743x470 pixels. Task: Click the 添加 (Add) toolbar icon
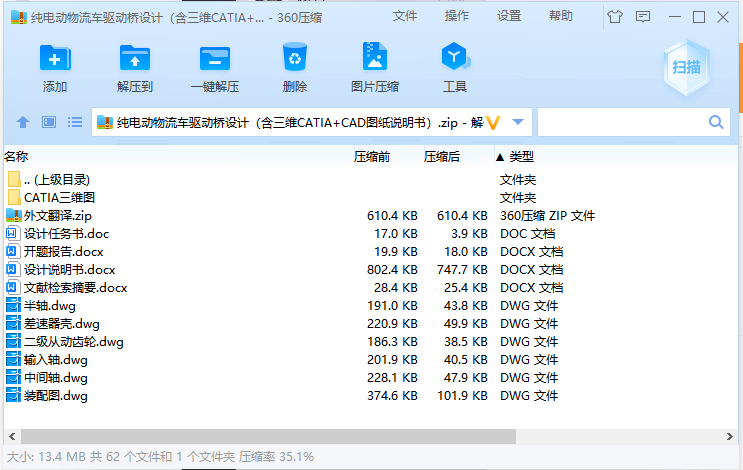pos(55,58)
